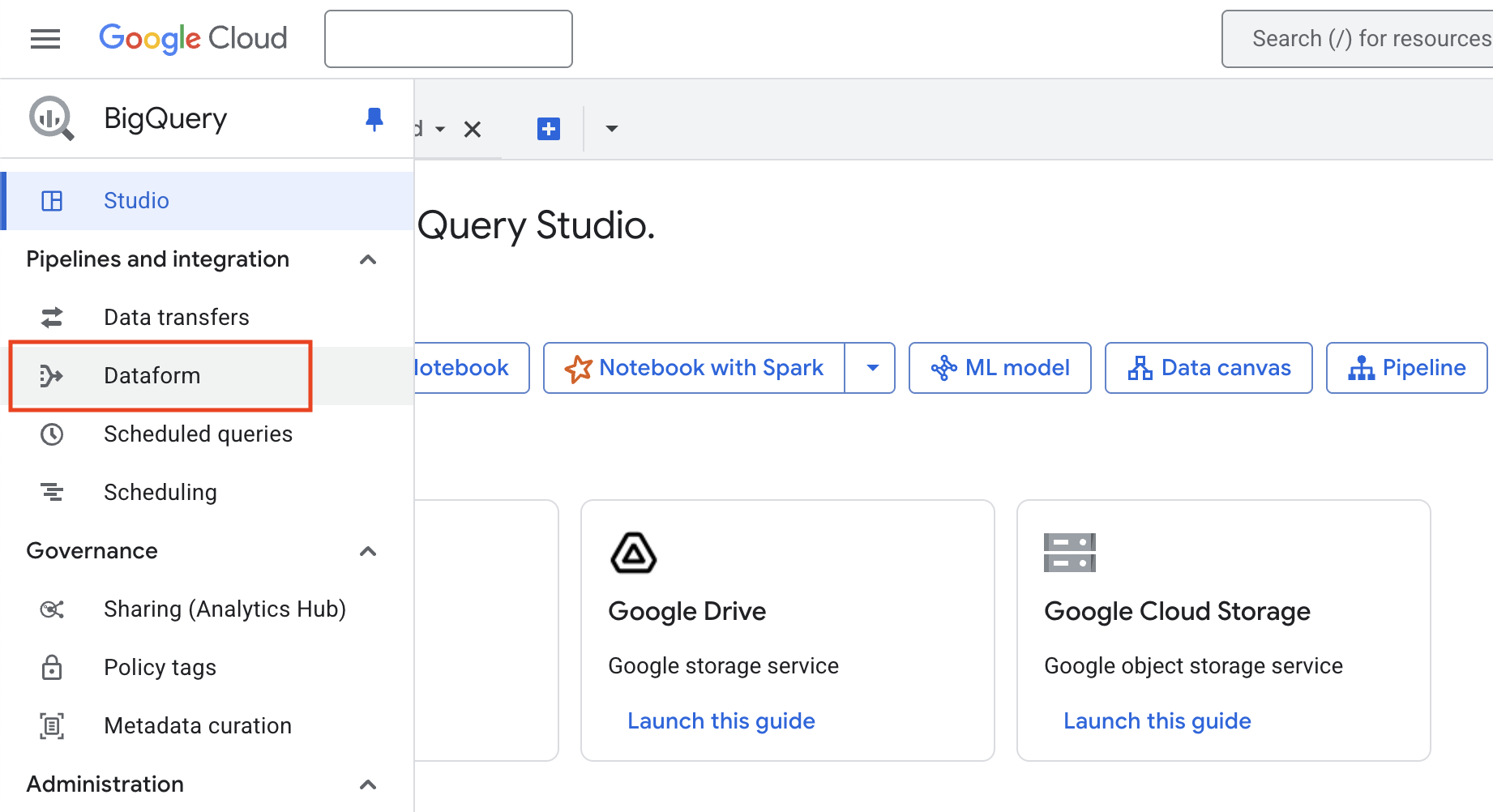Click the Policy tags lock icon
Image resolution: width=1493 pixels, height=812 pixels.
point(52,667)
